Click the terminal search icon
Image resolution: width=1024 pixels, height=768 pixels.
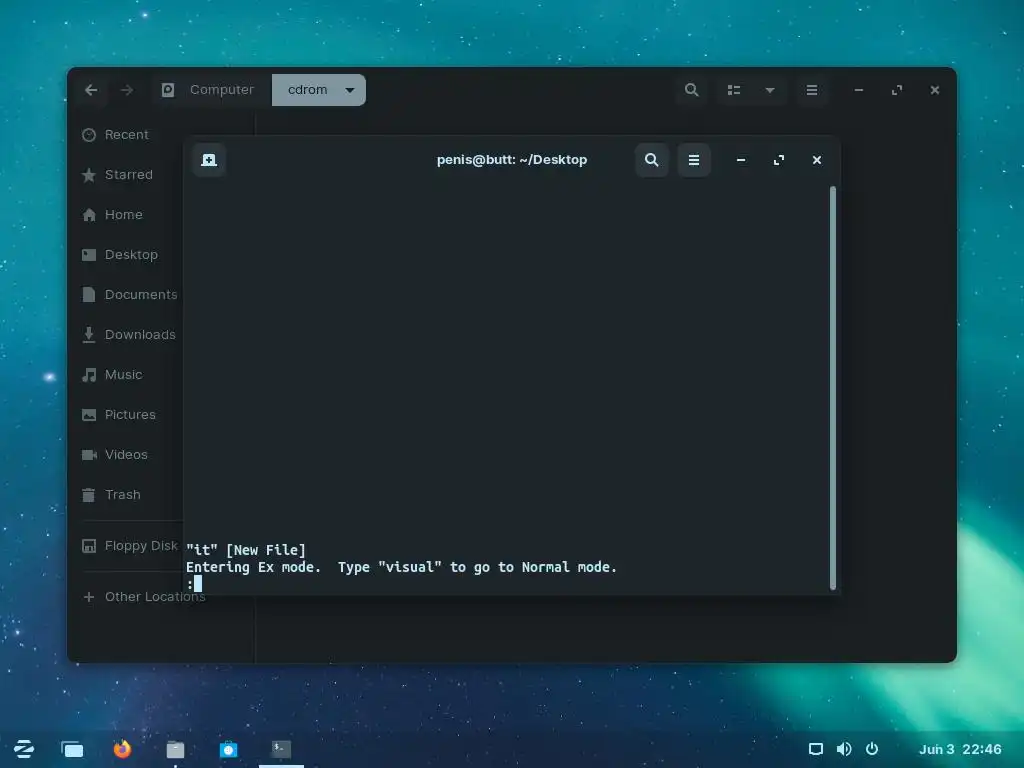(651, 160)
